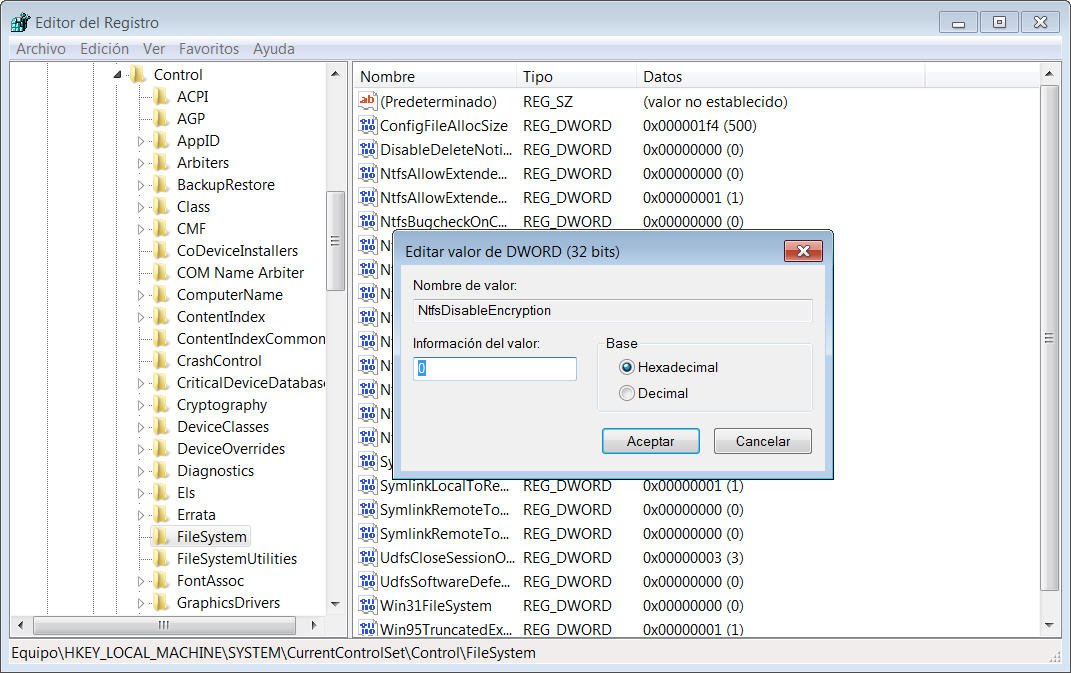Open the Favoritos menu
This screenshot has height=673, width=1071.
208,48
